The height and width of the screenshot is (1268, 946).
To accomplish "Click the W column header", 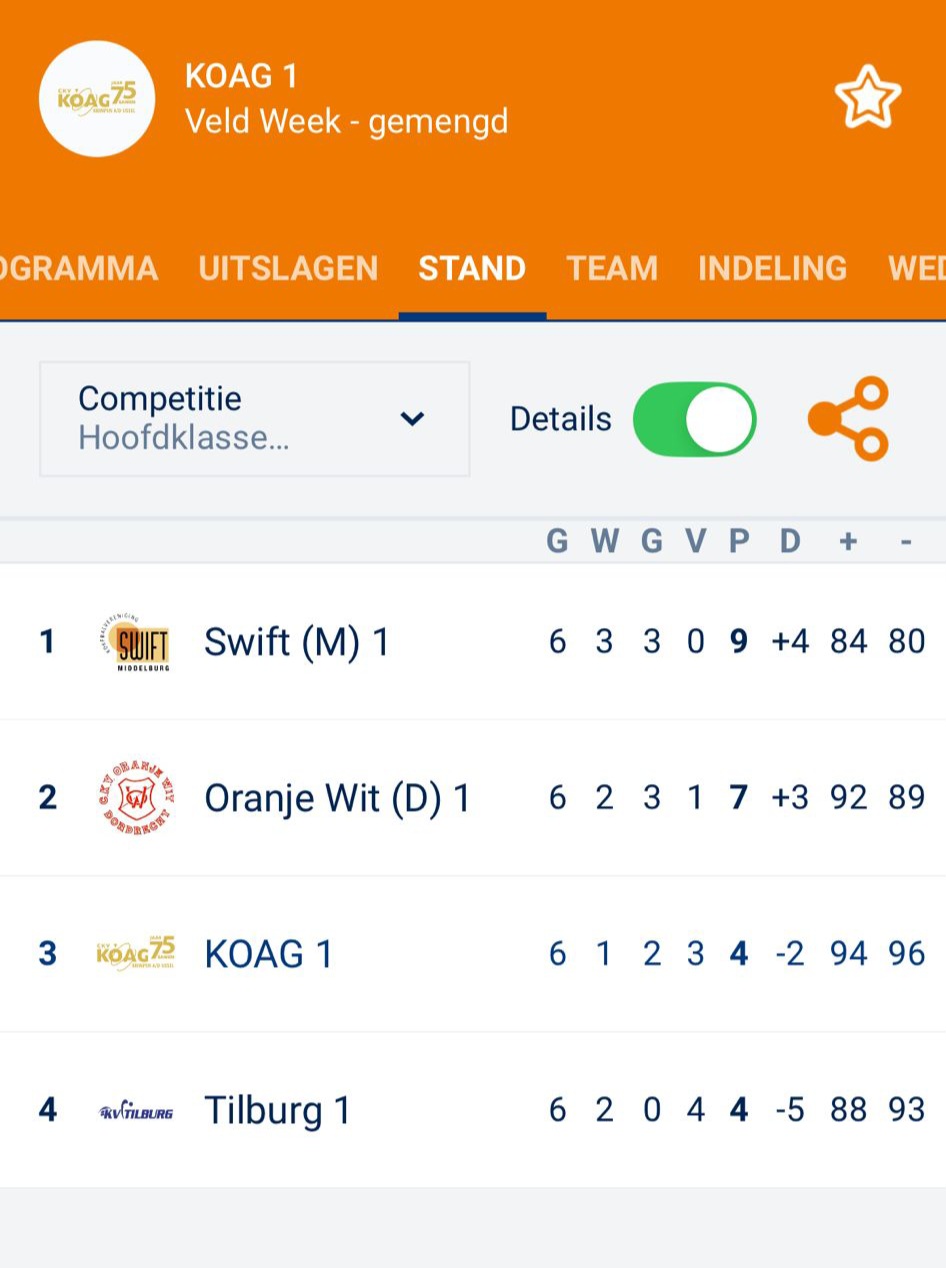I will click(x=604, y=540).
